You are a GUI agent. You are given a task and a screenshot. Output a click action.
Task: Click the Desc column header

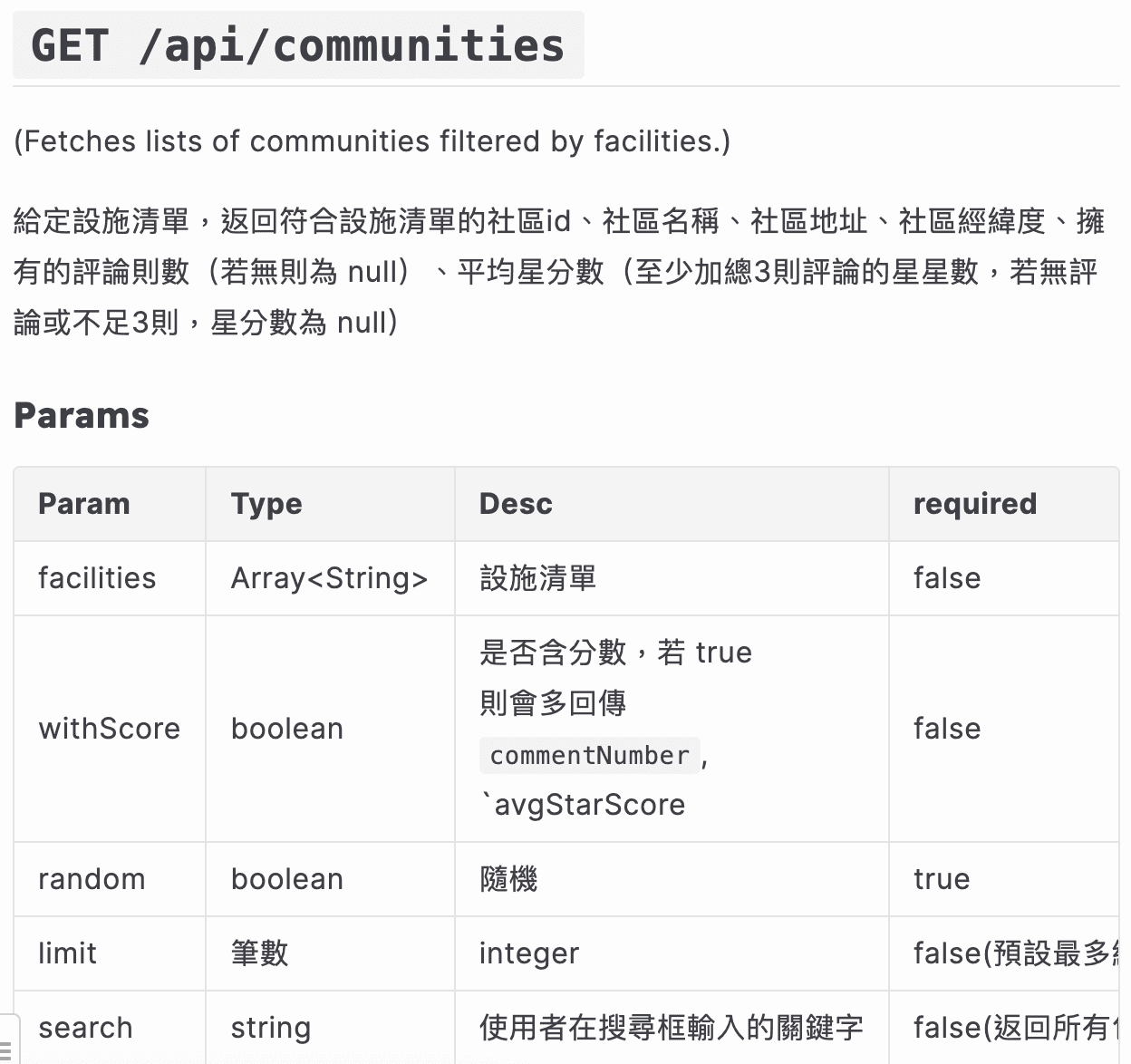[x=516, y=504]
